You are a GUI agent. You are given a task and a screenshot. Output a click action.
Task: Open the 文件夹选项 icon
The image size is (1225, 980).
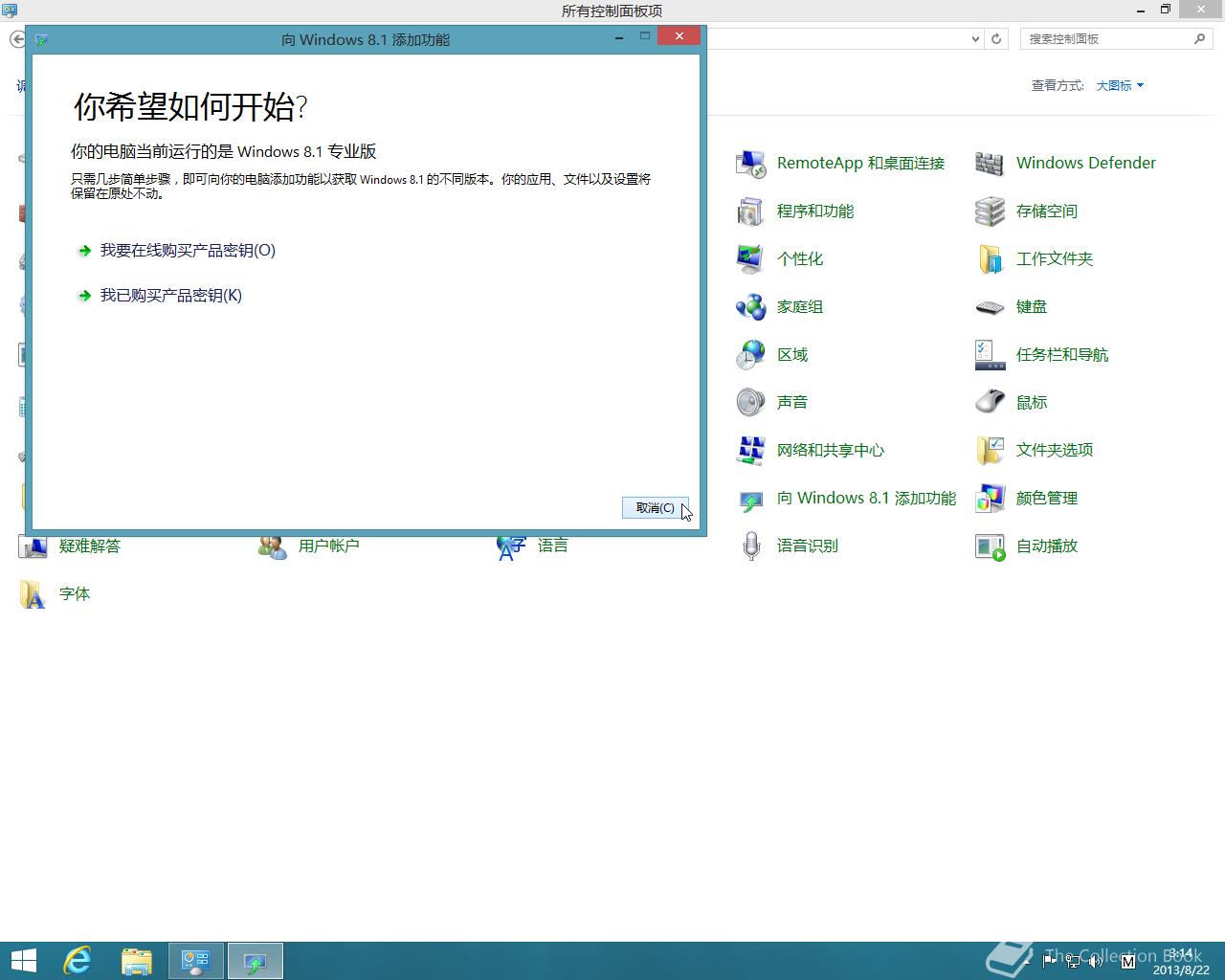point(990,451)
